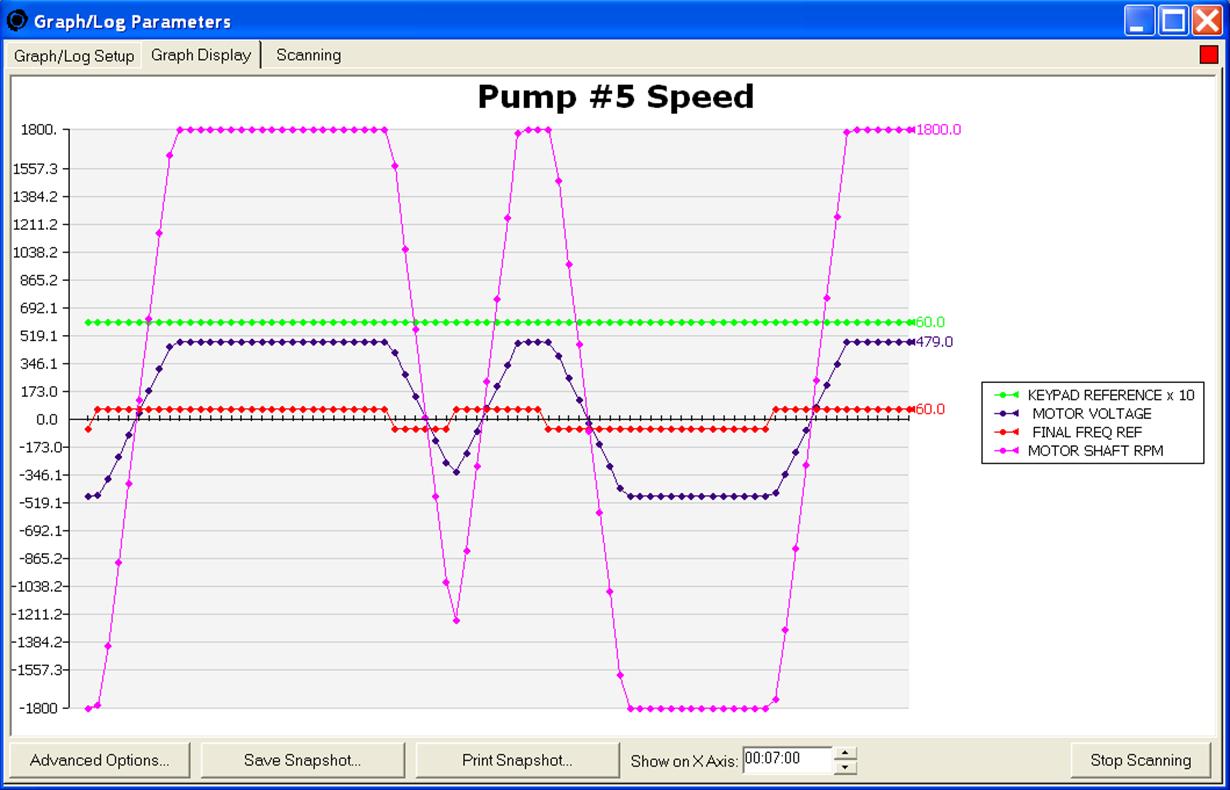Decrease X axis time with down arrow
Viewport: 1230px width, 790px height.
coord(845,767)
